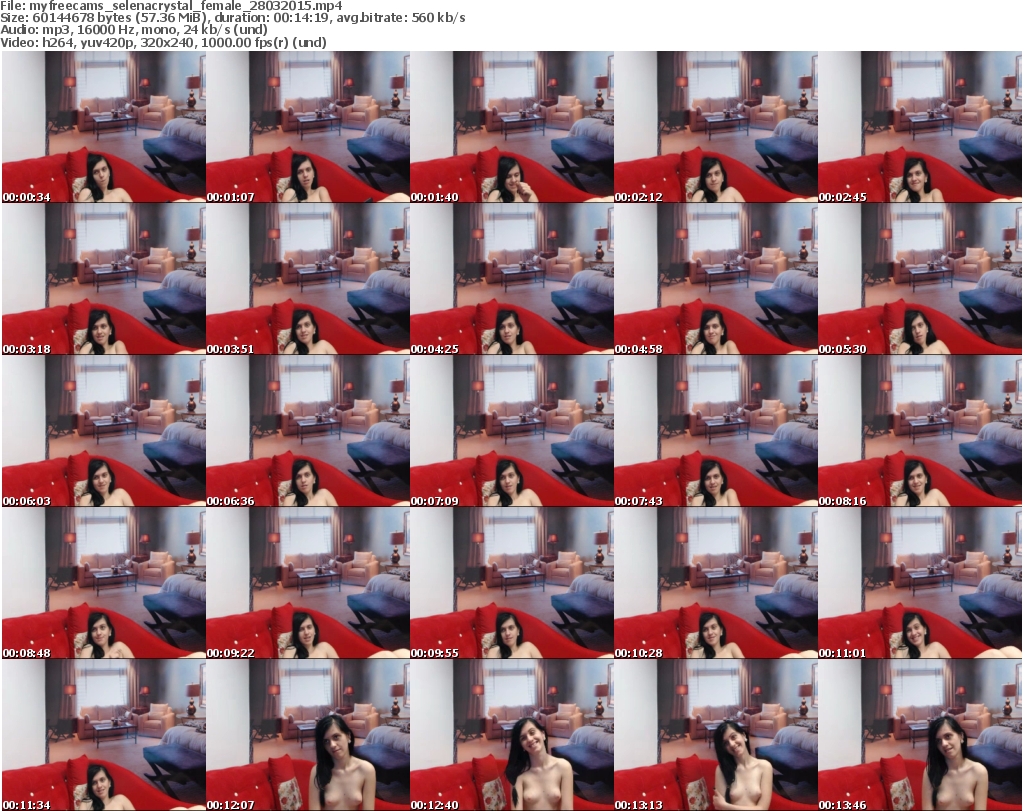
Task: Open the frame at 00:07:09
Action: coord(512,432)
